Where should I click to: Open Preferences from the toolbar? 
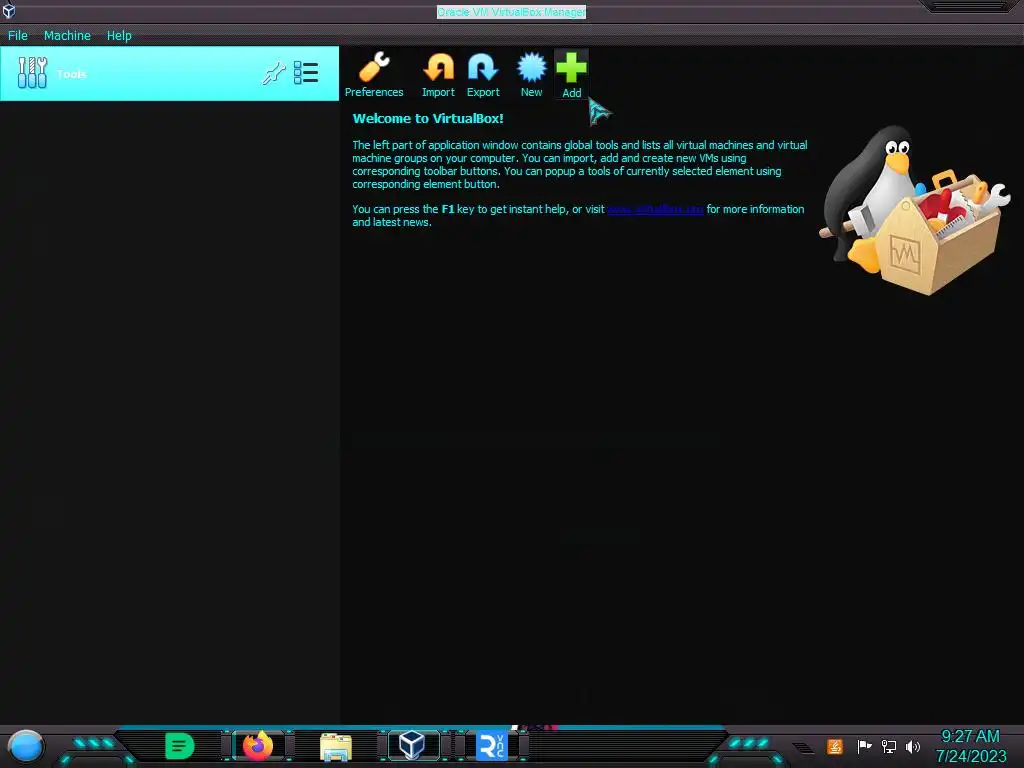tap(374, 74)
